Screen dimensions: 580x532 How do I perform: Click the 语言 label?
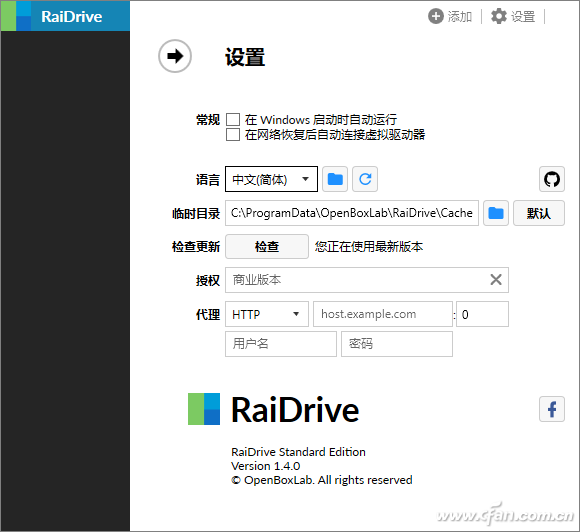[x=208, y=180]
